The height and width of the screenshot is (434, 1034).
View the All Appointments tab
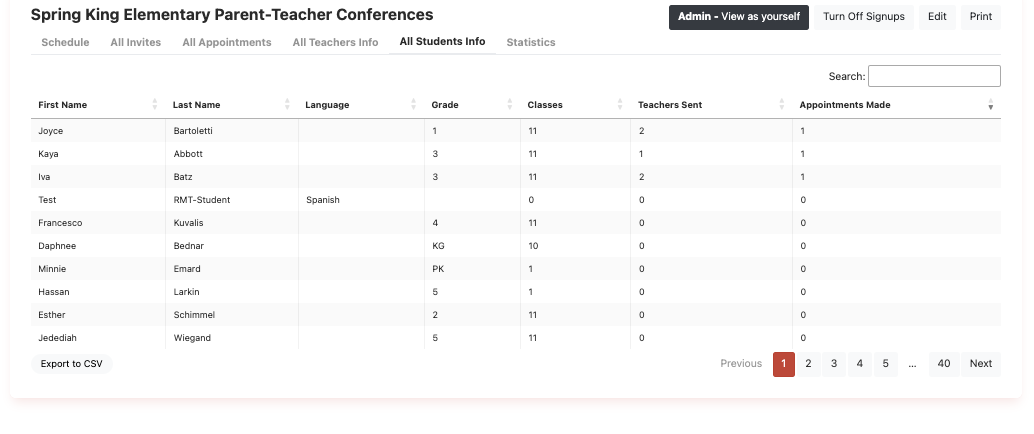coord(227,42)
